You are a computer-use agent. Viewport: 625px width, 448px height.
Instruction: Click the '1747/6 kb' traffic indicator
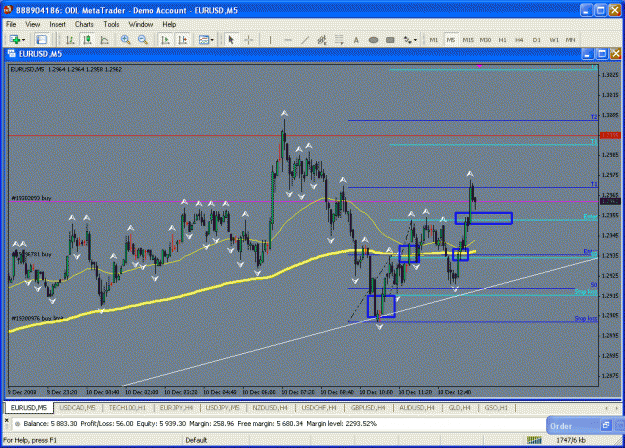click(571, 440)
